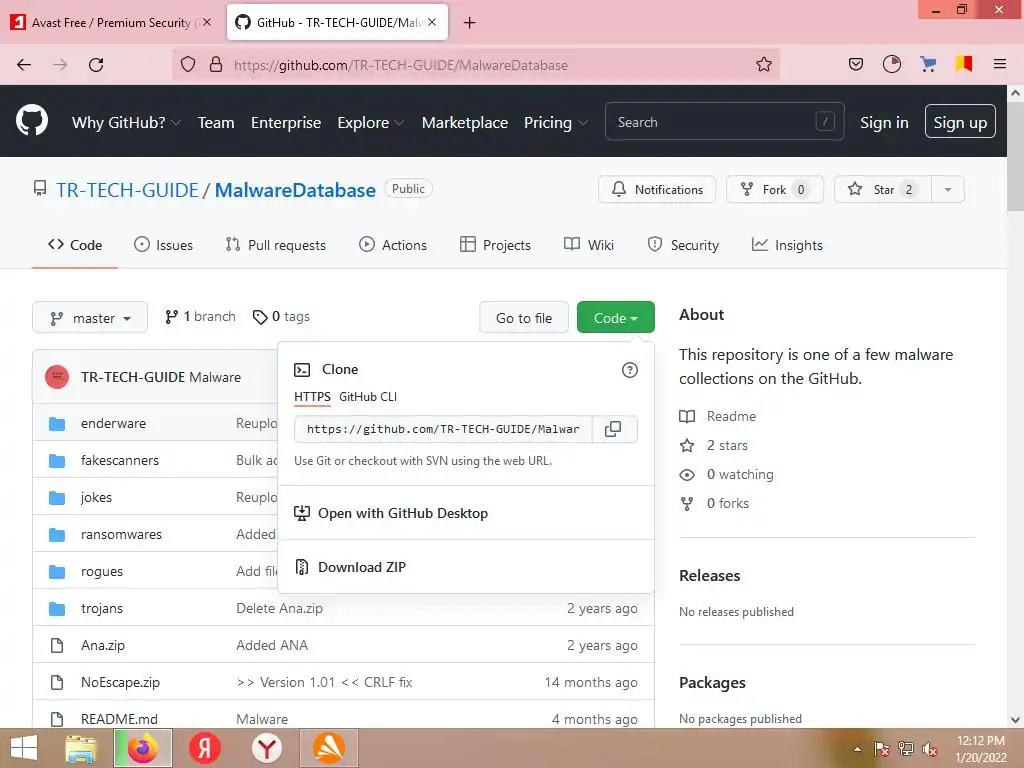Open Firefox from the taskbar
This screenshot has width=1024, height=768.
(143, 748)
